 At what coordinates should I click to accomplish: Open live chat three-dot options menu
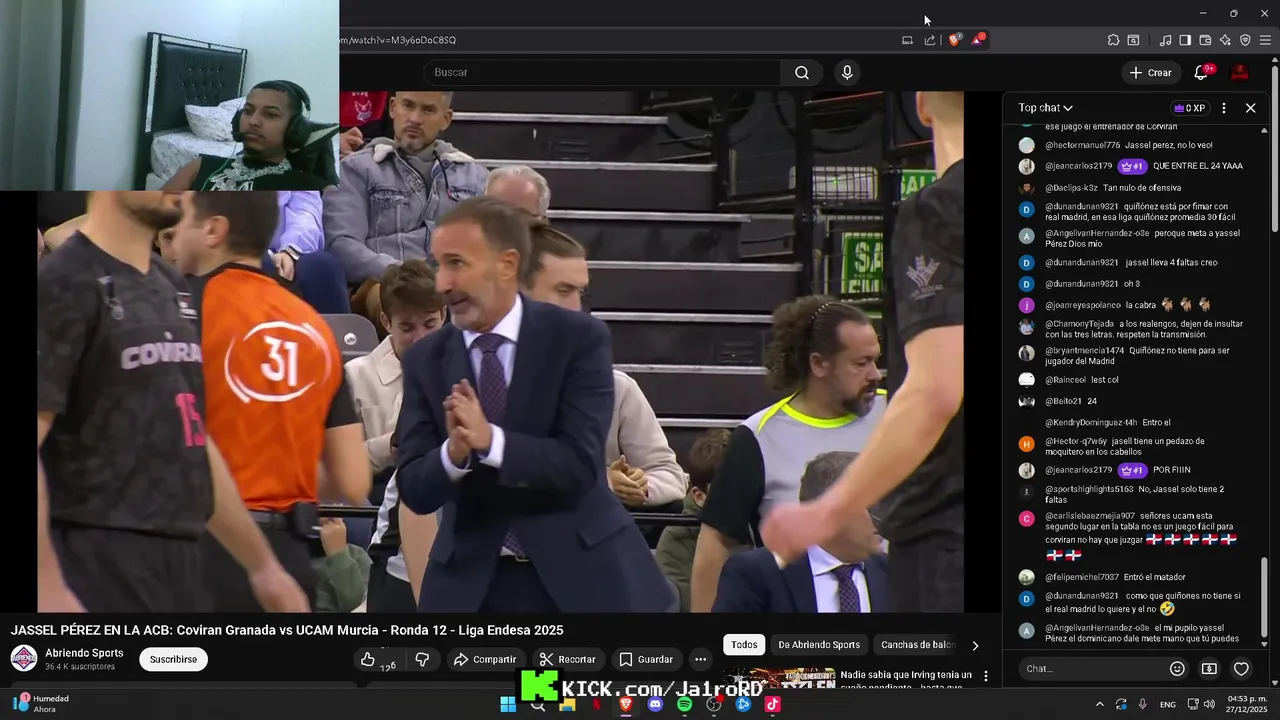pyautogui.click(x=1224, y=108)
